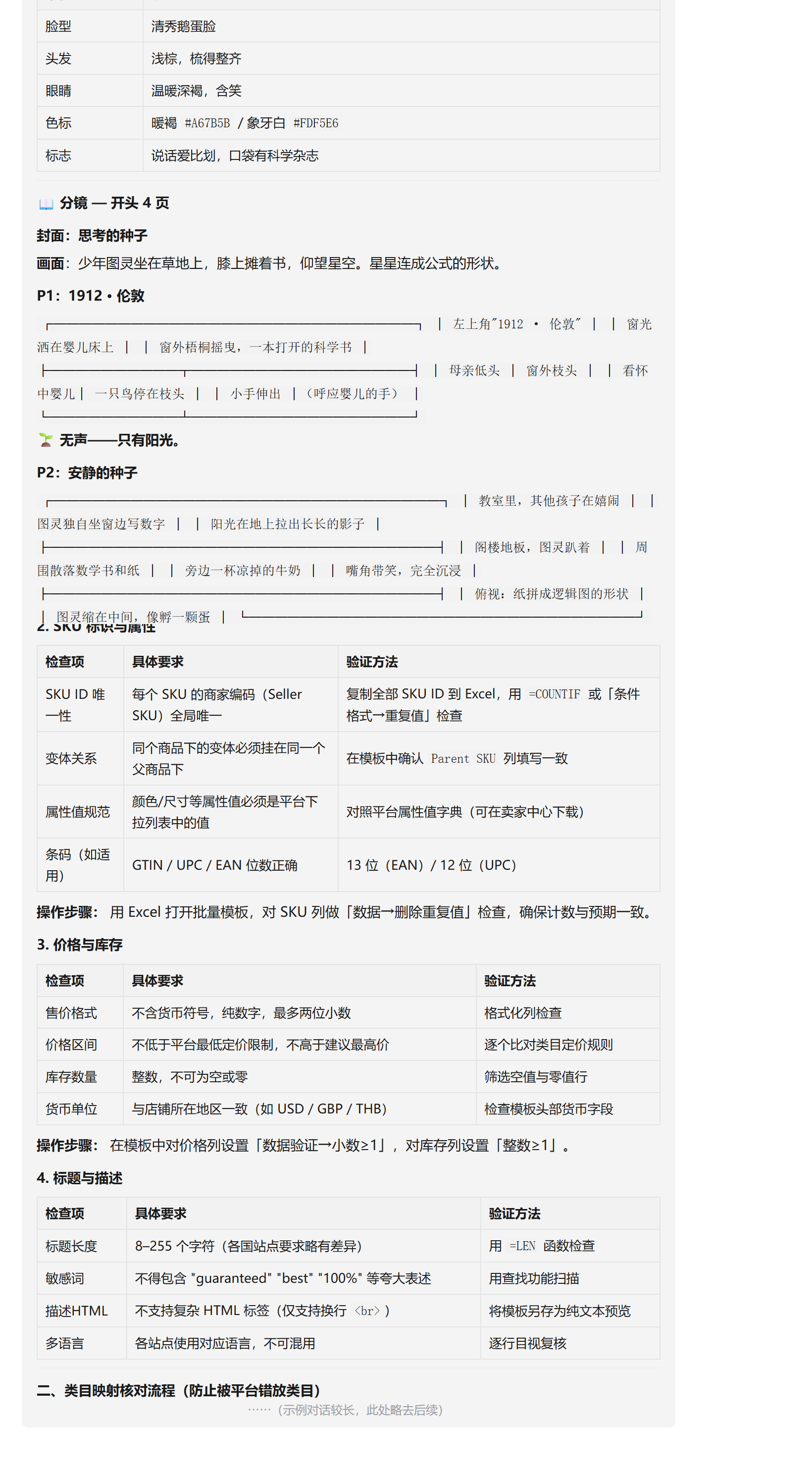
Task: Click the 色标 row label
Action: coord(90,123)
